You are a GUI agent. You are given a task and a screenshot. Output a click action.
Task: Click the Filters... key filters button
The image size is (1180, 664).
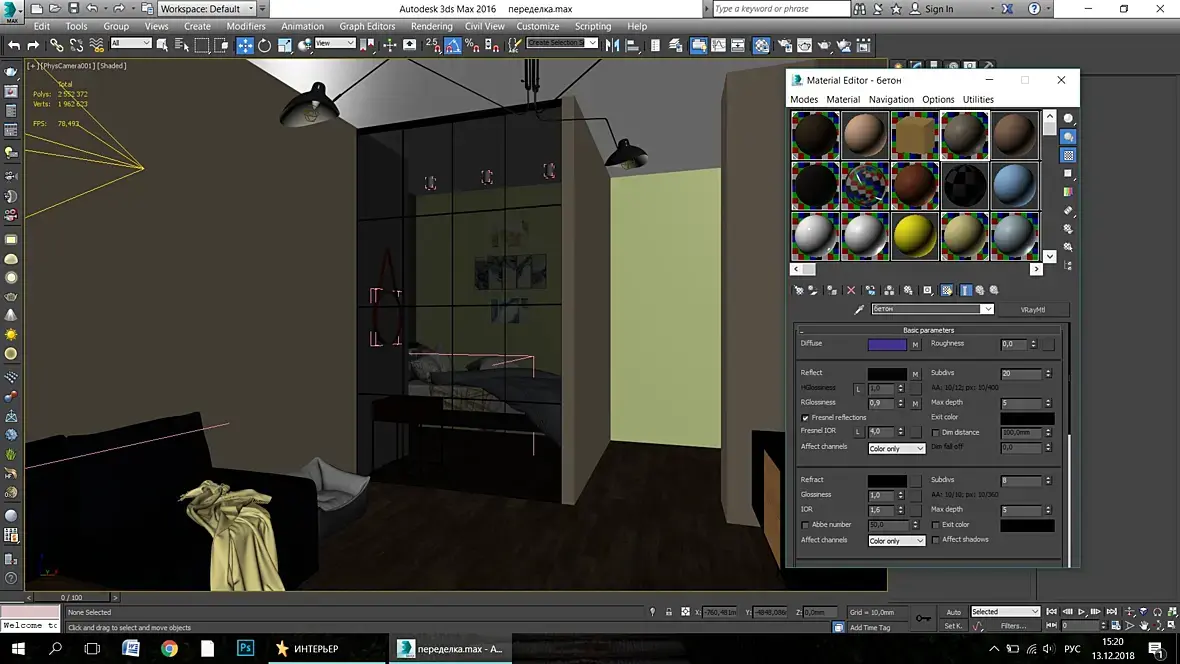coord(1014,626)
